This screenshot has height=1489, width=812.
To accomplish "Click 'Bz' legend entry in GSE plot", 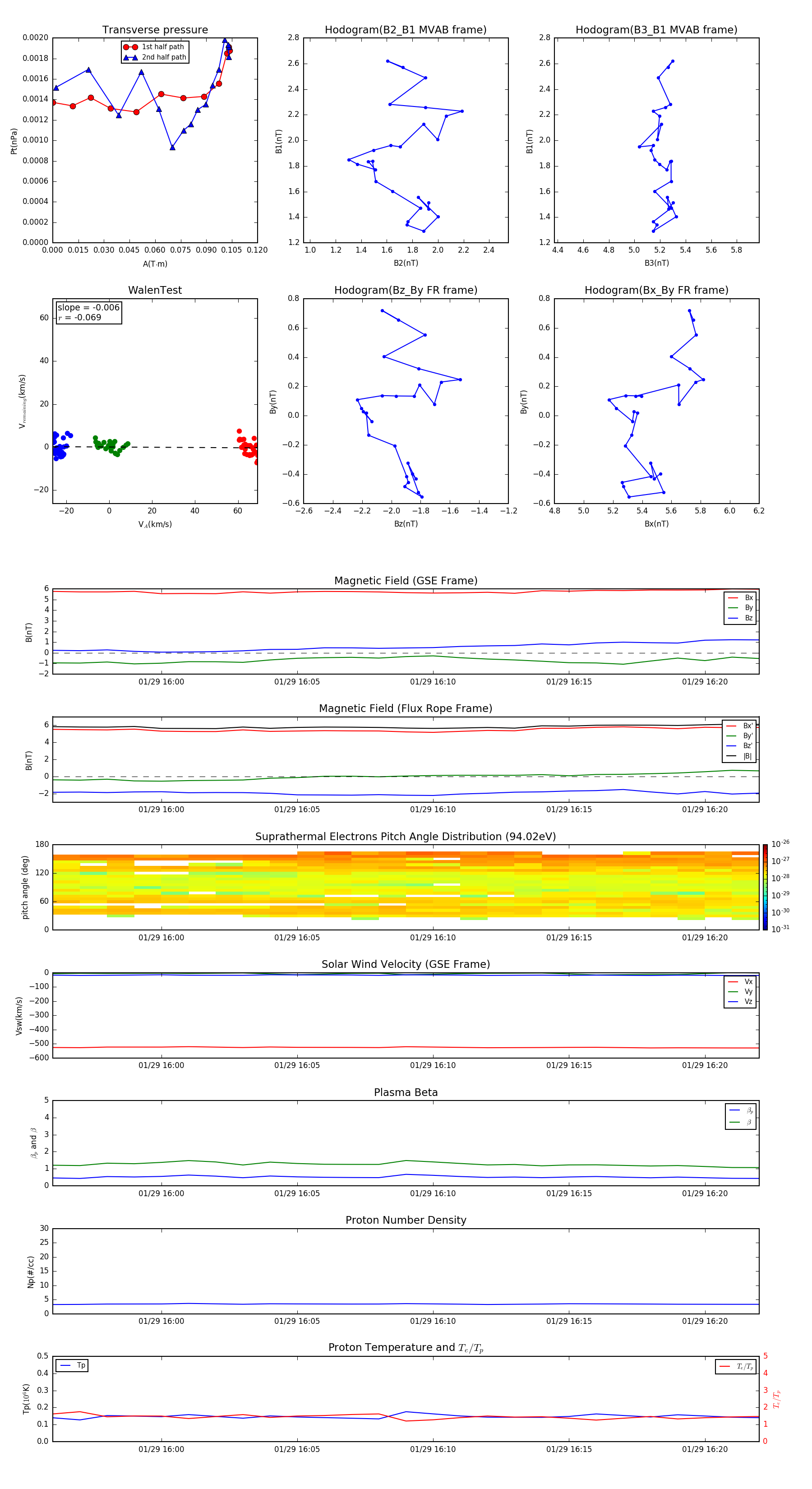I will (741, 618).
